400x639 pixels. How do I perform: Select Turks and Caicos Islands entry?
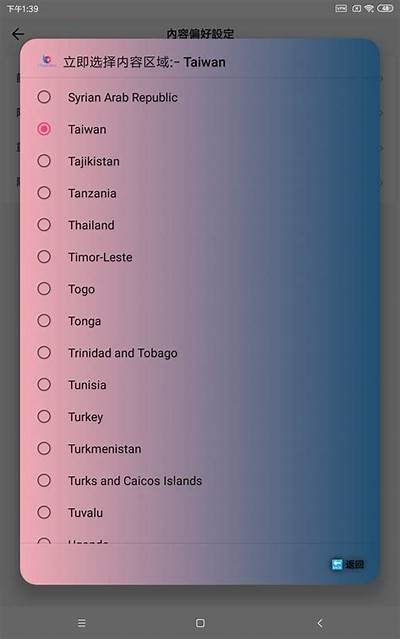click(200, 480)
